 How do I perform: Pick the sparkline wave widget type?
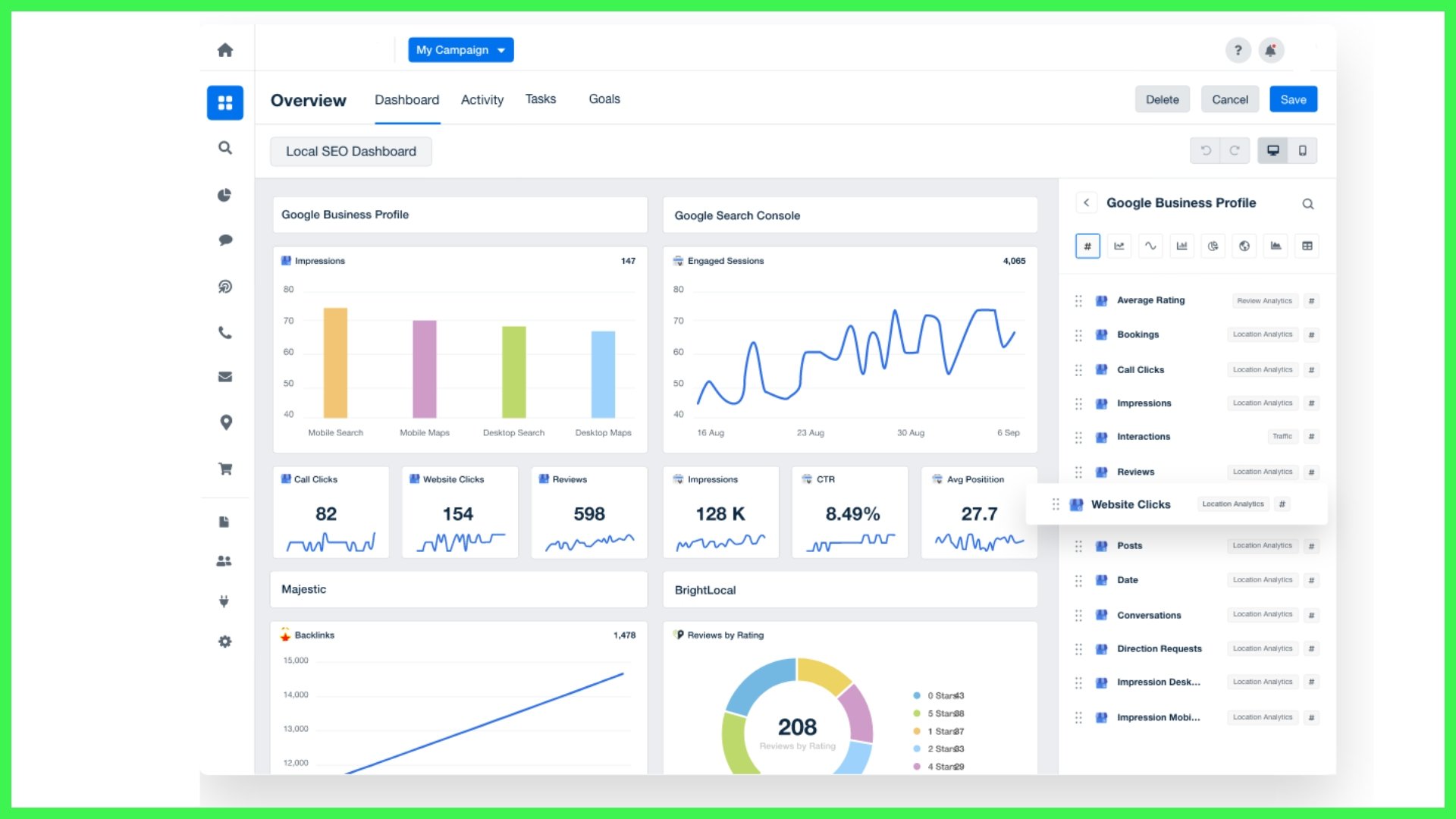coord(1150,246)
